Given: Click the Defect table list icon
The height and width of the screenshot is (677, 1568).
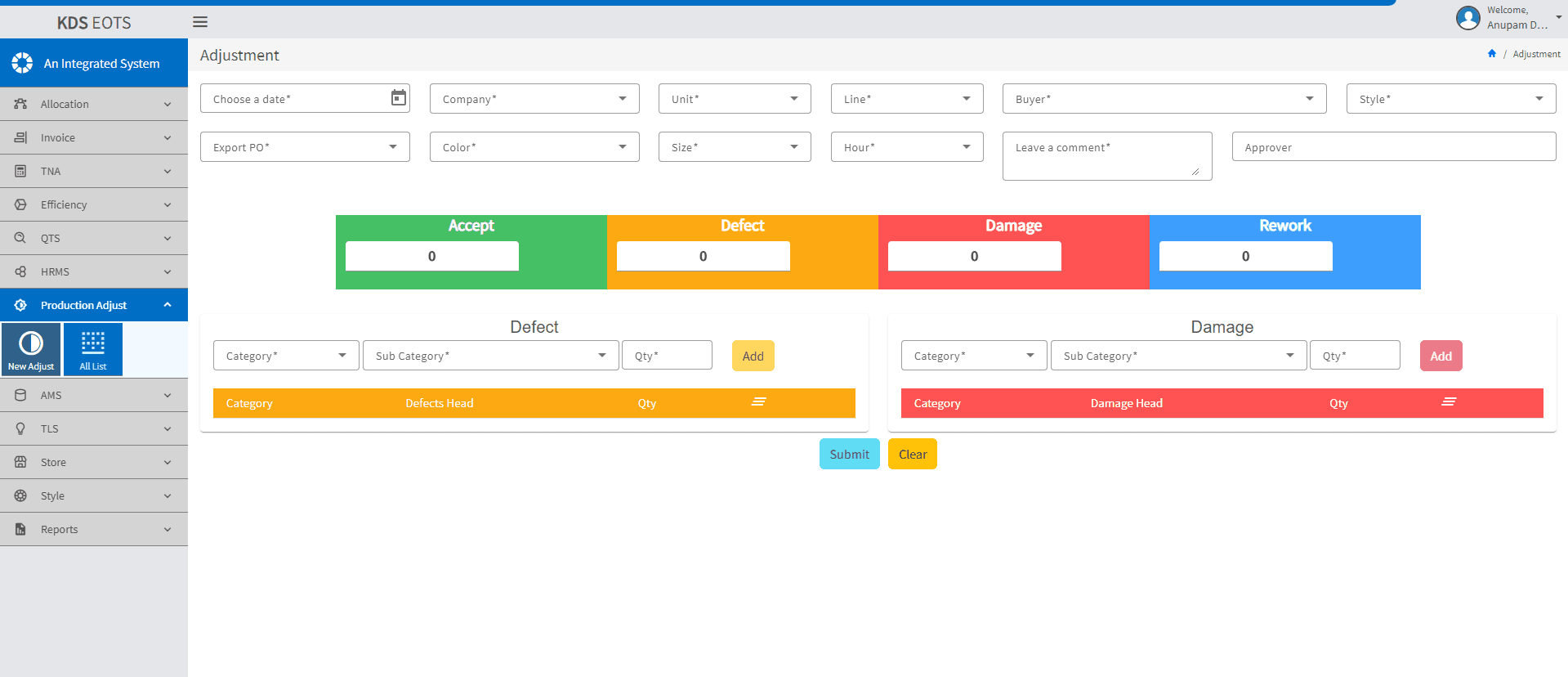Looking at the screenshot, I should coord(759,402).
